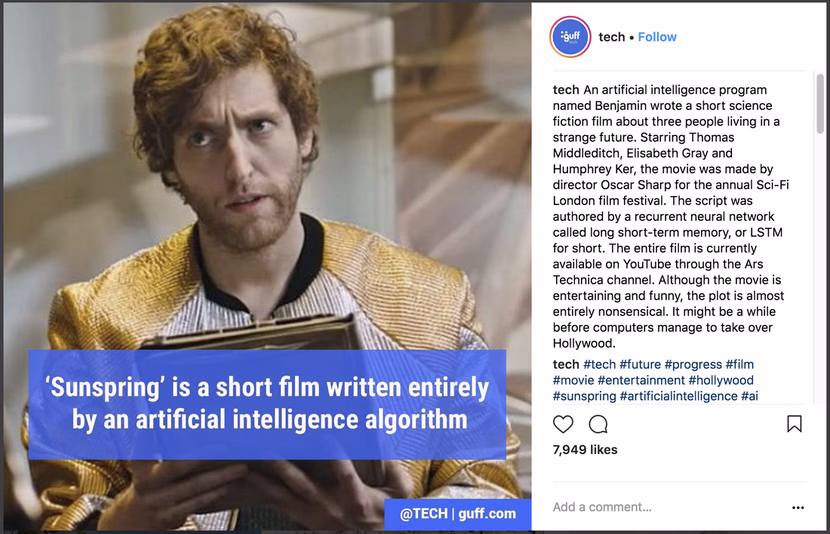The image size is (830, 534).
Task: Open the #movie hashtag
Action: coord(573,380)
